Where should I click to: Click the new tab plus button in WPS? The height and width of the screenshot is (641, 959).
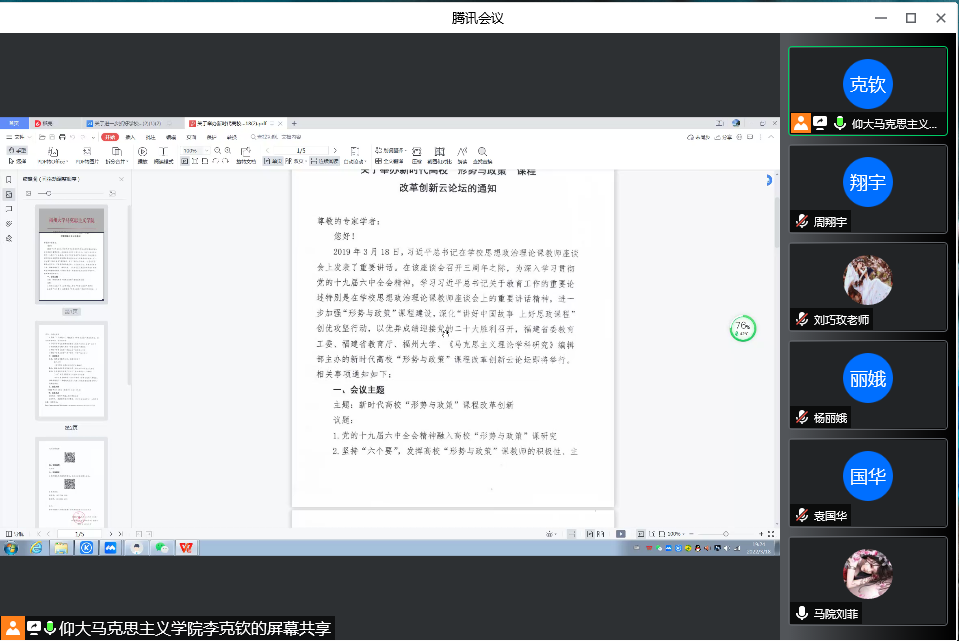point(293,123)
